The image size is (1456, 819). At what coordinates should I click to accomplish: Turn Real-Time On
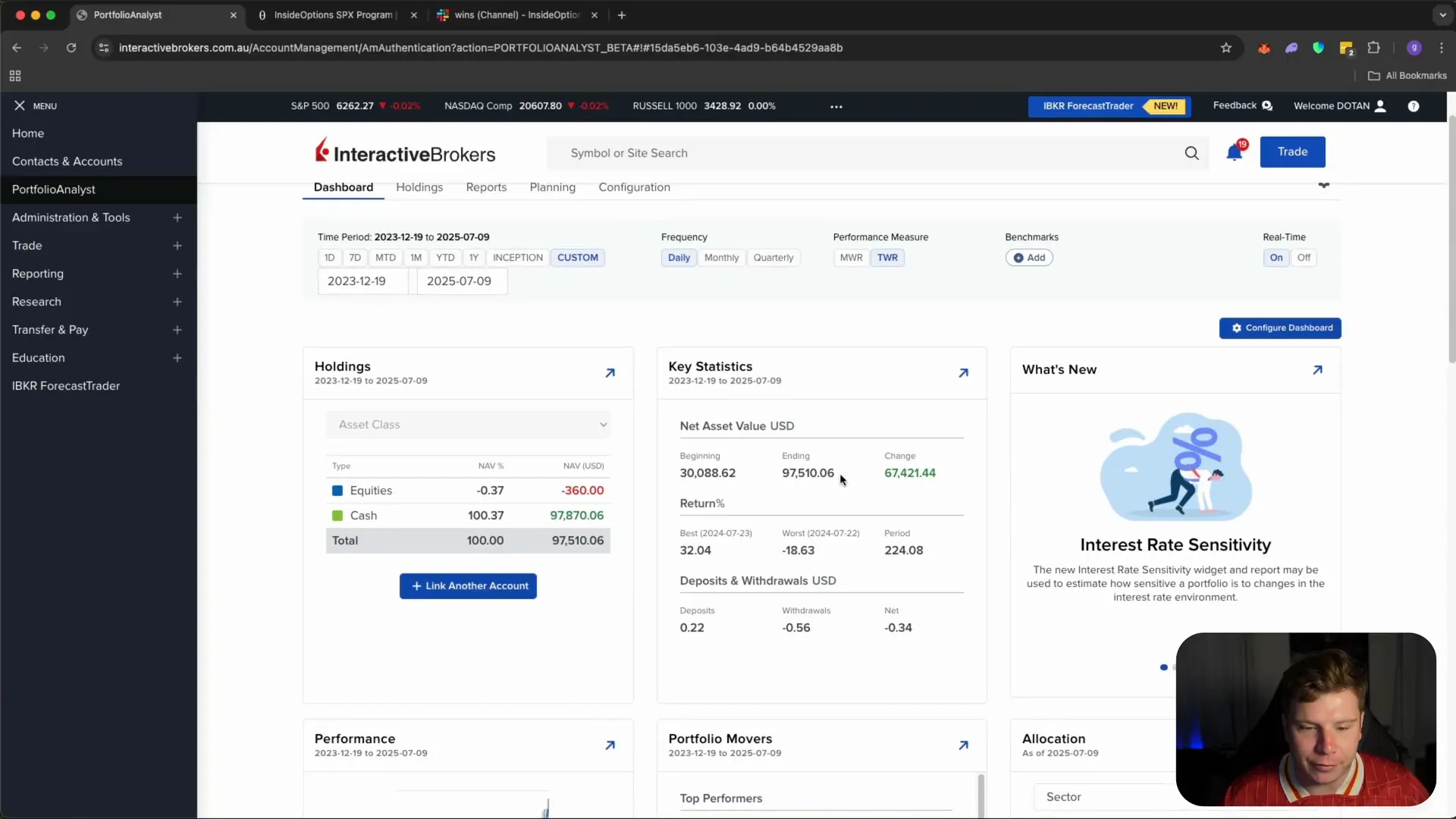tap(1276, 258)
